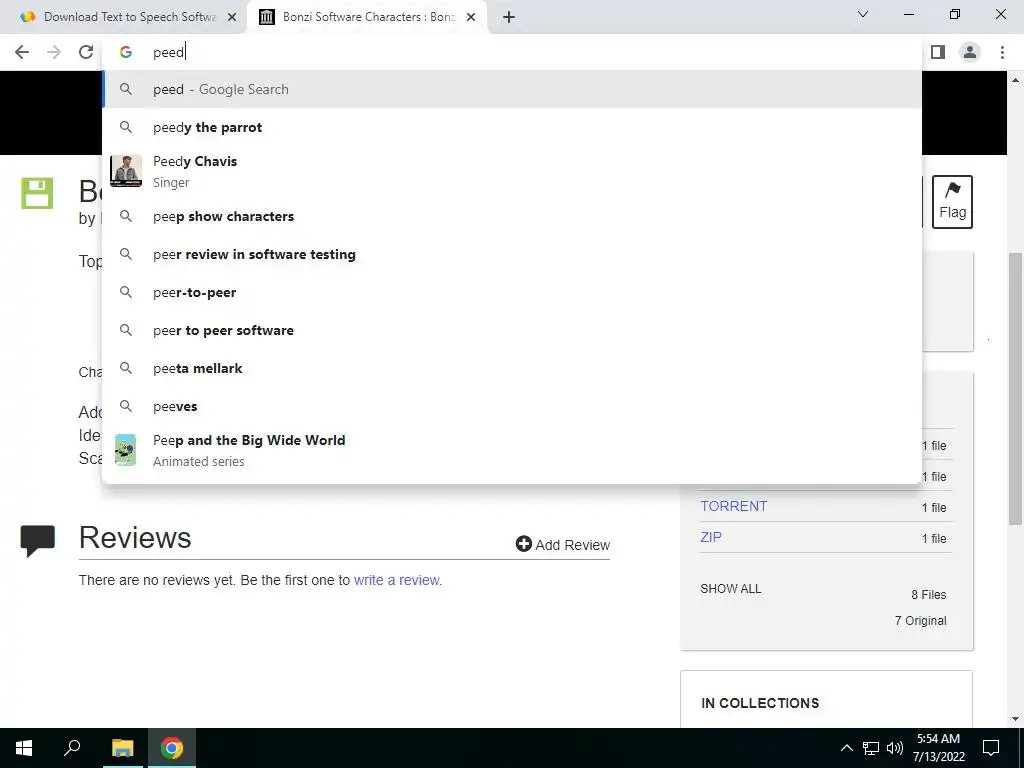Open the Windows Start menu
The height and width of the screenshot is (768, 1024).
point(24,748)
